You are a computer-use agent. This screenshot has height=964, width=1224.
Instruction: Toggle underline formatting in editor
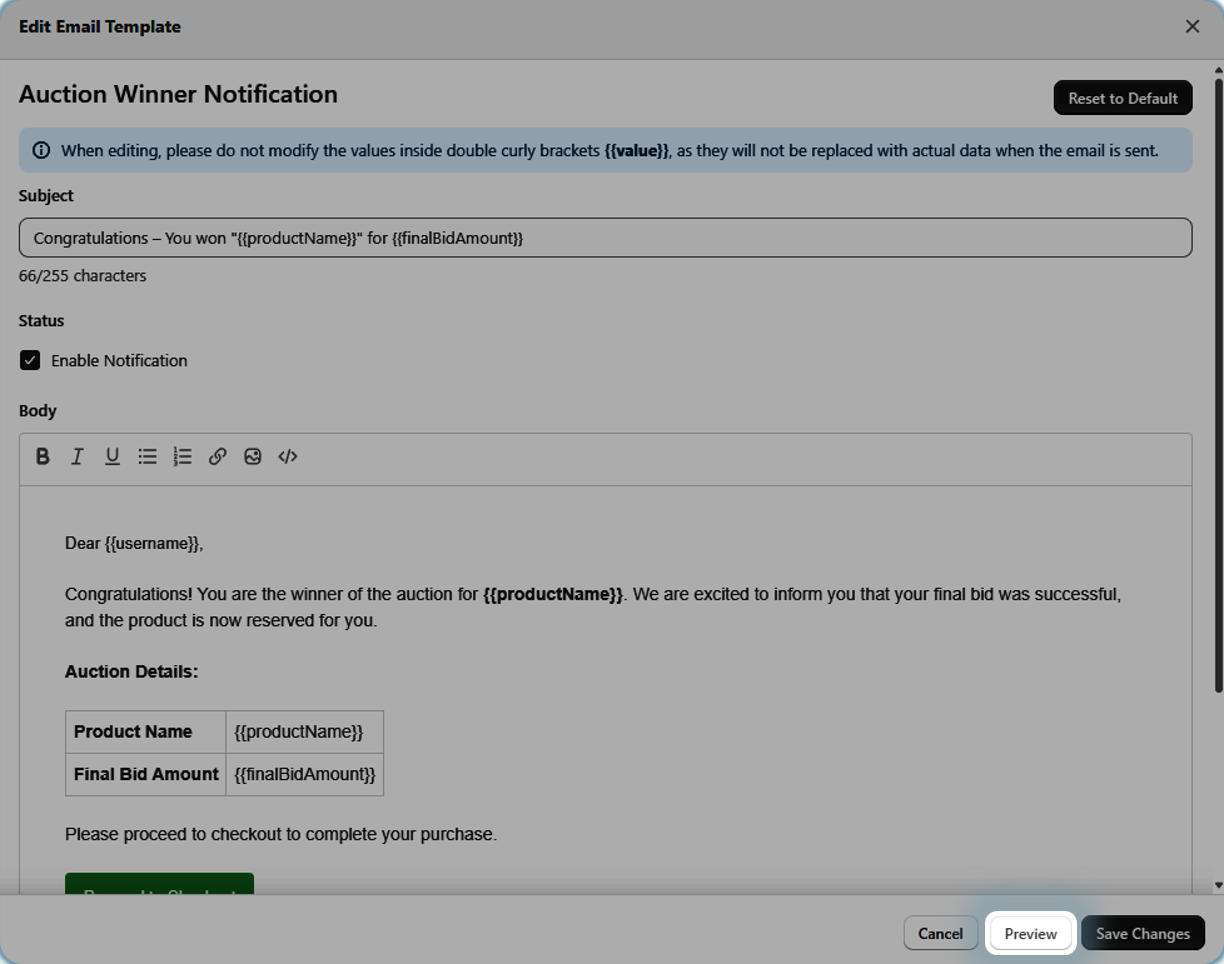tap(112, 456)
